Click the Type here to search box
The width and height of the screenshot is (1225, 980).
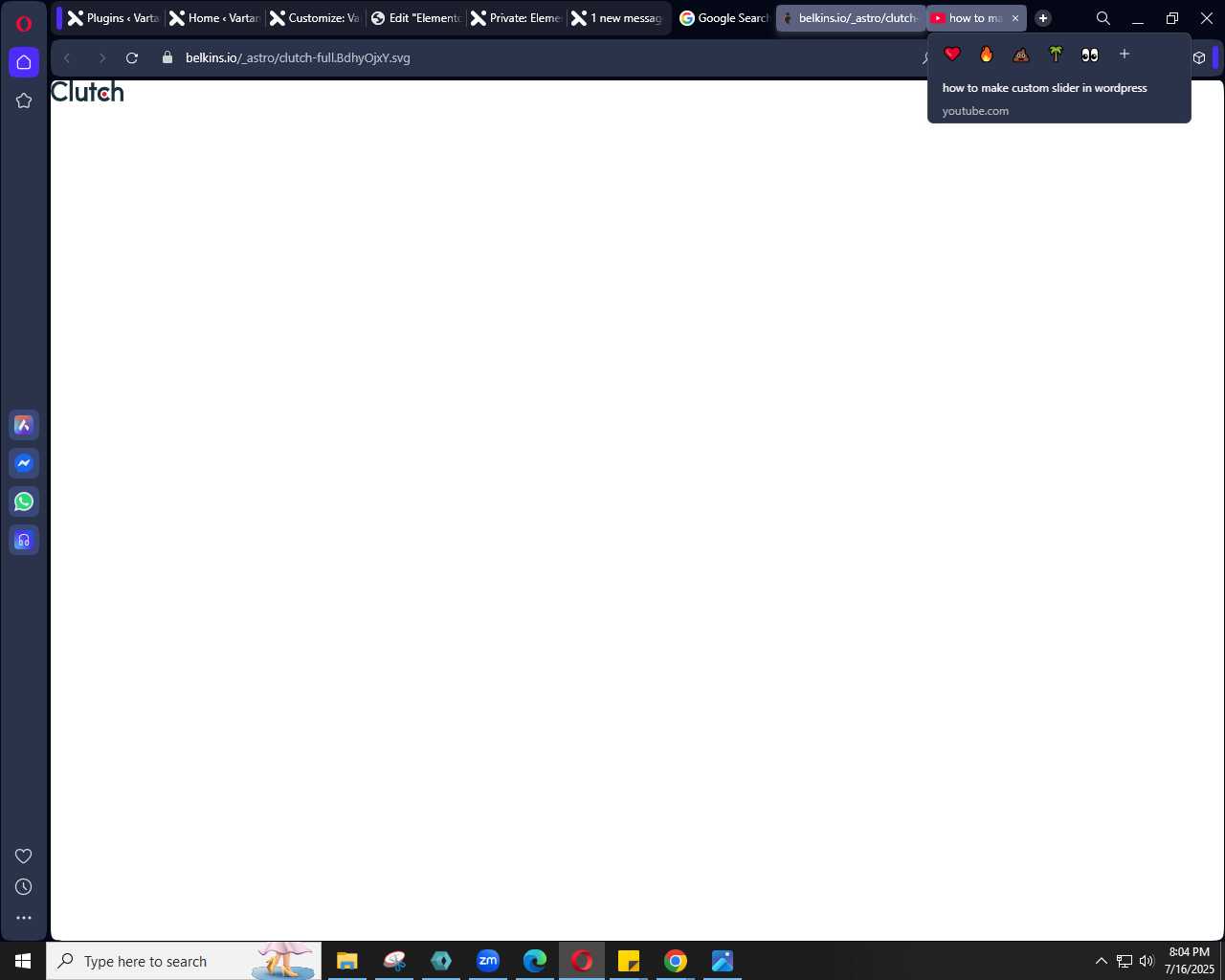tap(184, 961)
